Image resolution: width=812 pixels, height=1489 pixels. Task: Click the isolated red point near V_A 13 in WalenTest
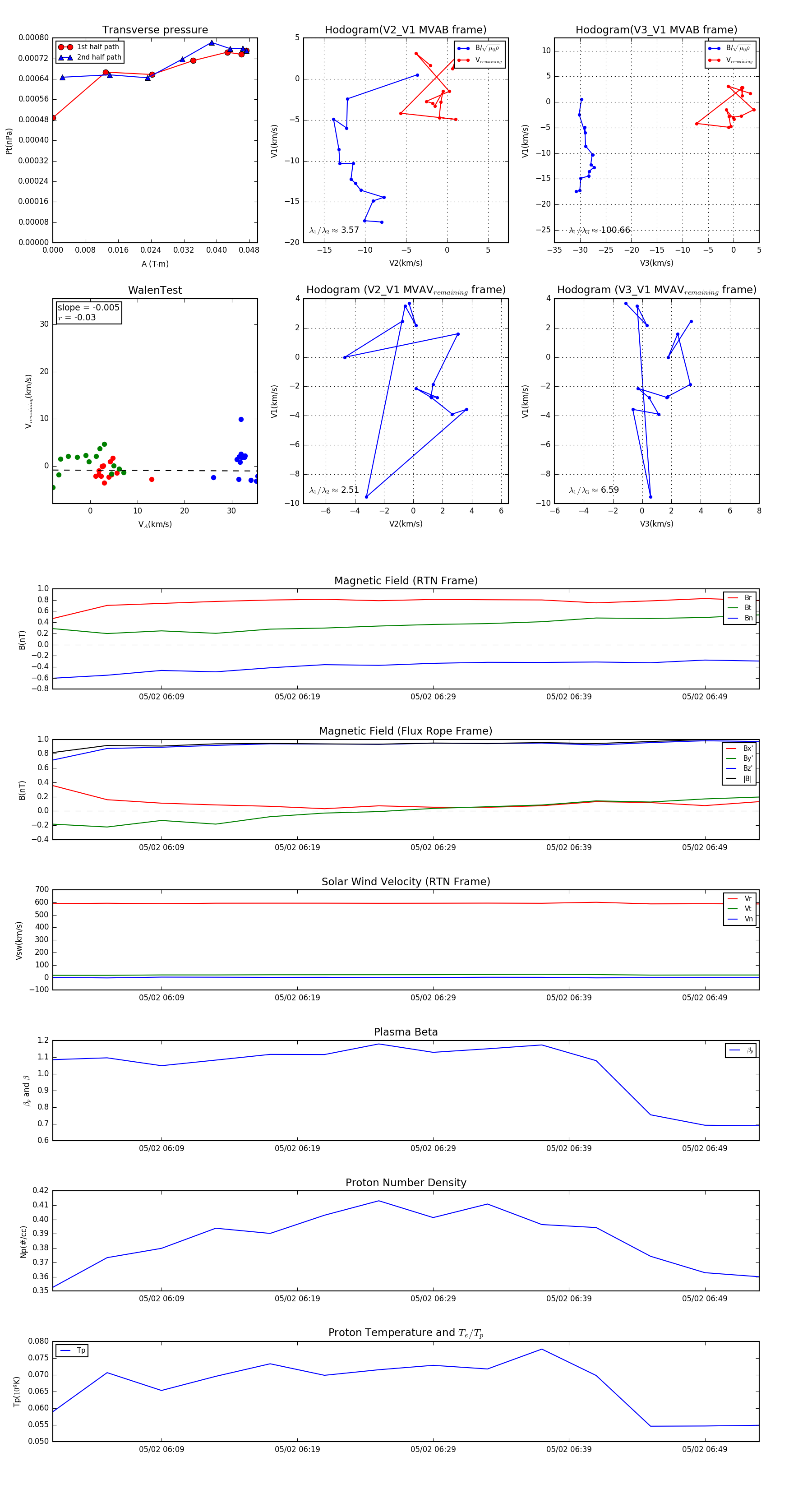tap(152, 479)
